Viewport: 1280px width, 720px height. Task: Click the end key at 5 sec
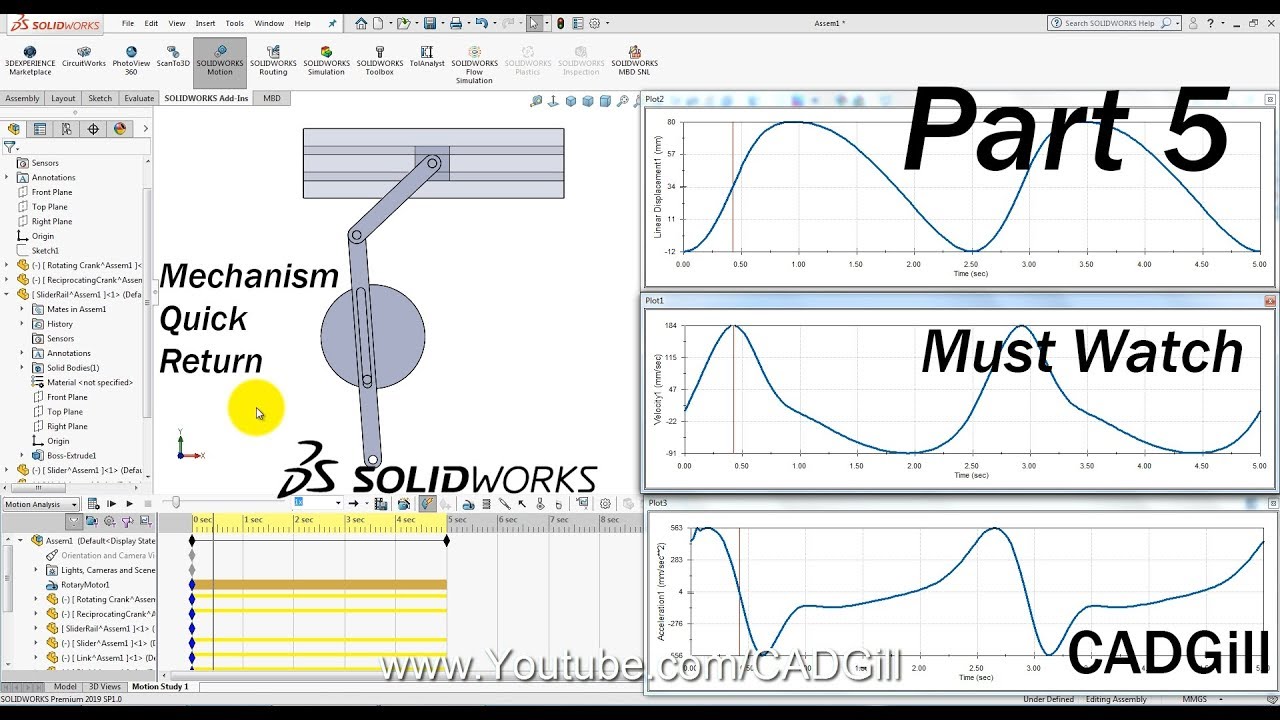(446, 540)
